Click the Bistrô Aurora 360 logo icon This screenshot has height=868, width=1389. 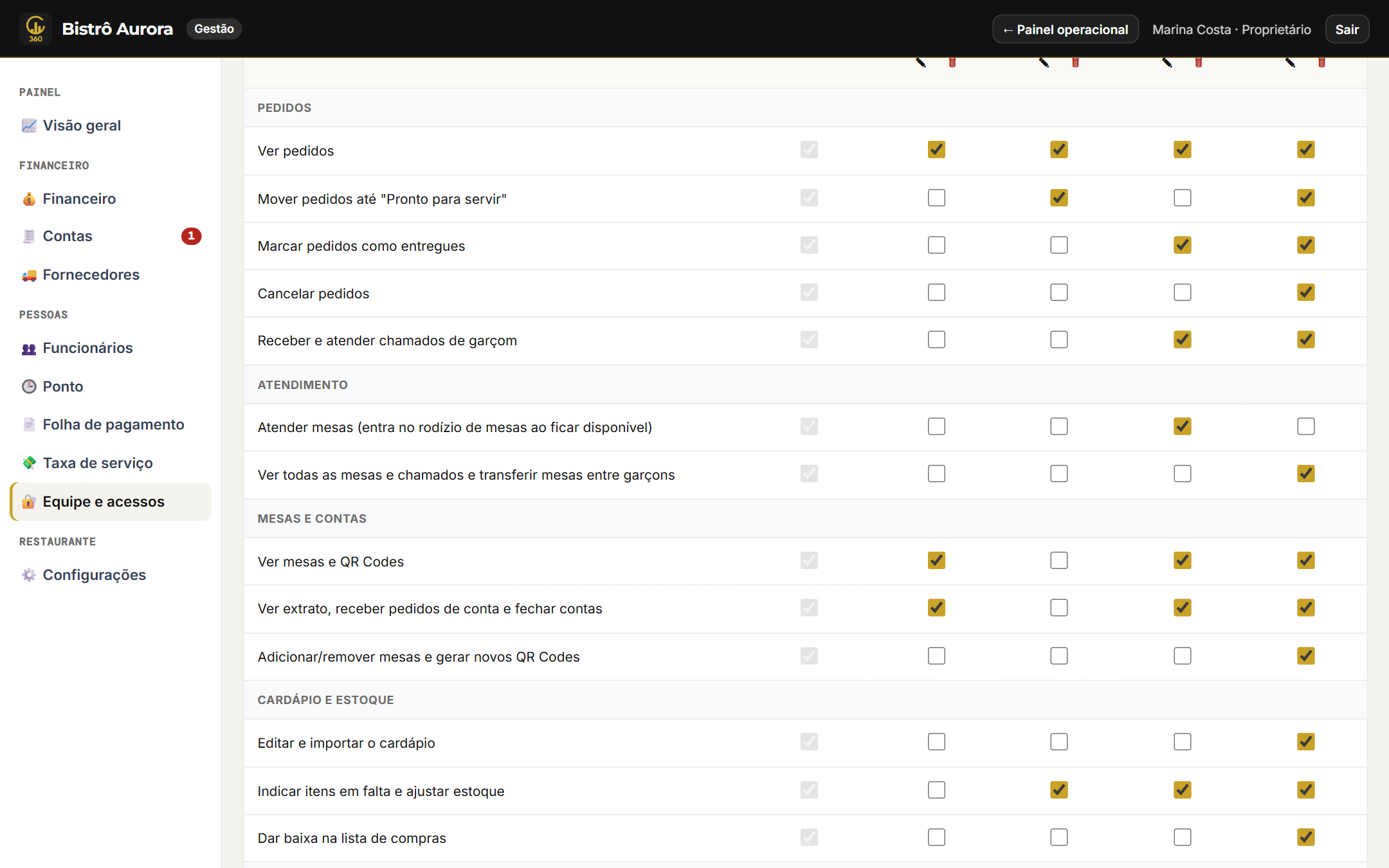(35, 29)
